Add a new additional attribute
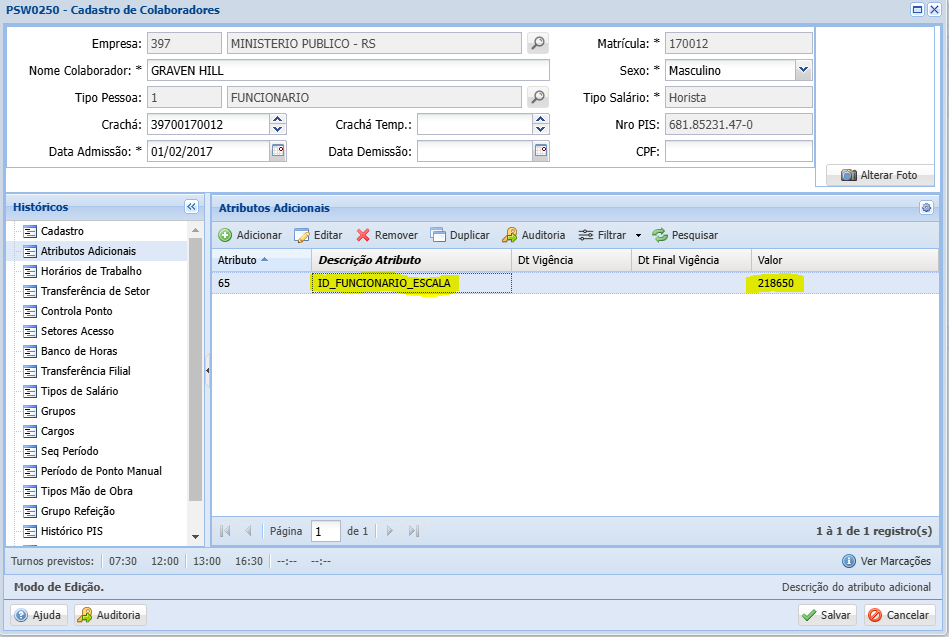The height and width of the screenshot is (637, 949). tap(250, 235)
